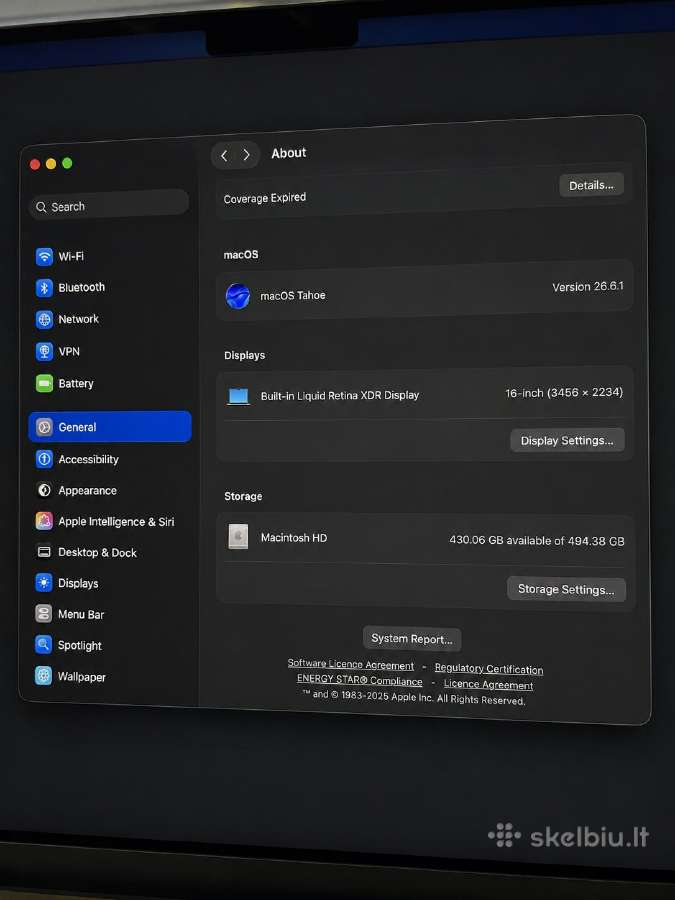
Task: Open the Battery sidebar label
Action: click(76, 383)
